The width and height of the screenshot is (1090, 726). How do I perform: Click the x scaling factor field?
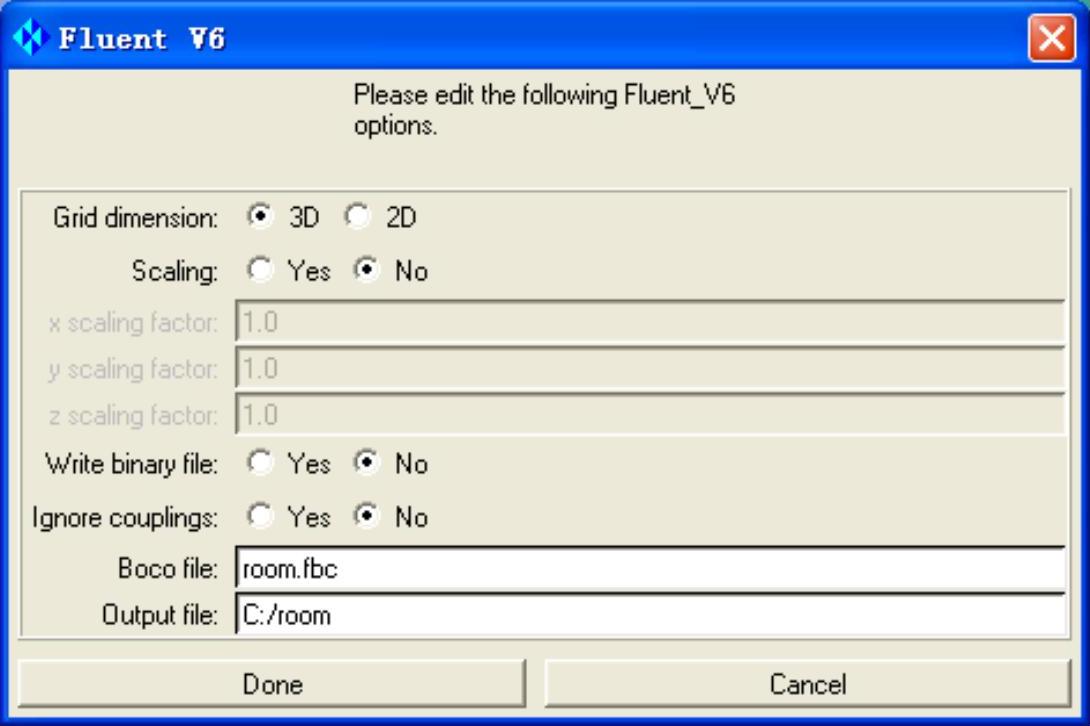[649, 323]
